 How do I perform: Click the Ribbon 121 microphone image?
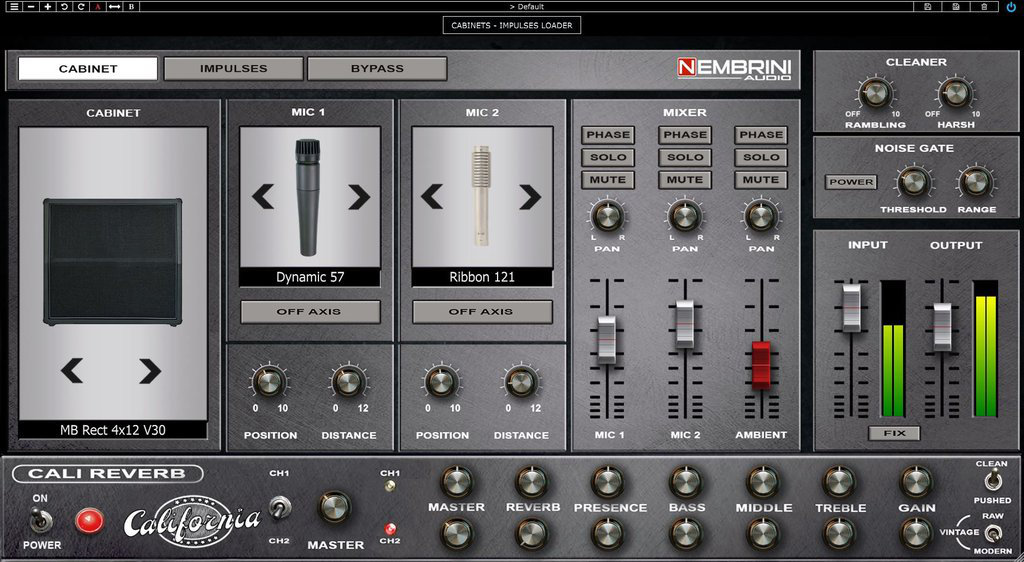[481, 195]
